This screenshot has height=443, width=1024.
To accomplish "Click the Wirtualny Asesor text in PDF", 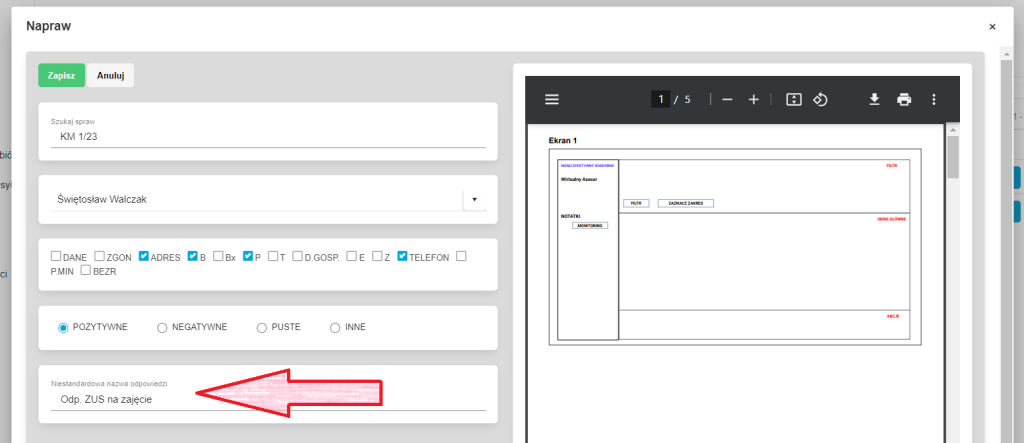I will [x=579, y=178].
